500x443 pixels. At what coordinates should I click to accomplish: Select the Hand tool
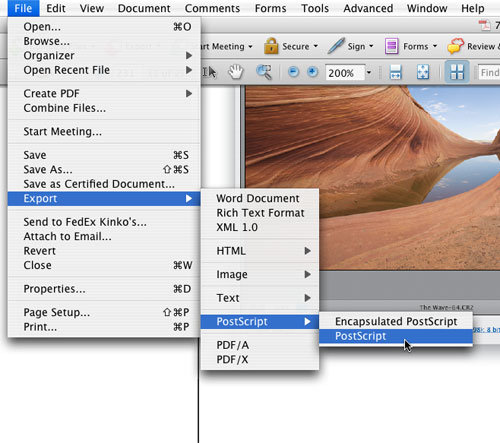pos(236,72)
